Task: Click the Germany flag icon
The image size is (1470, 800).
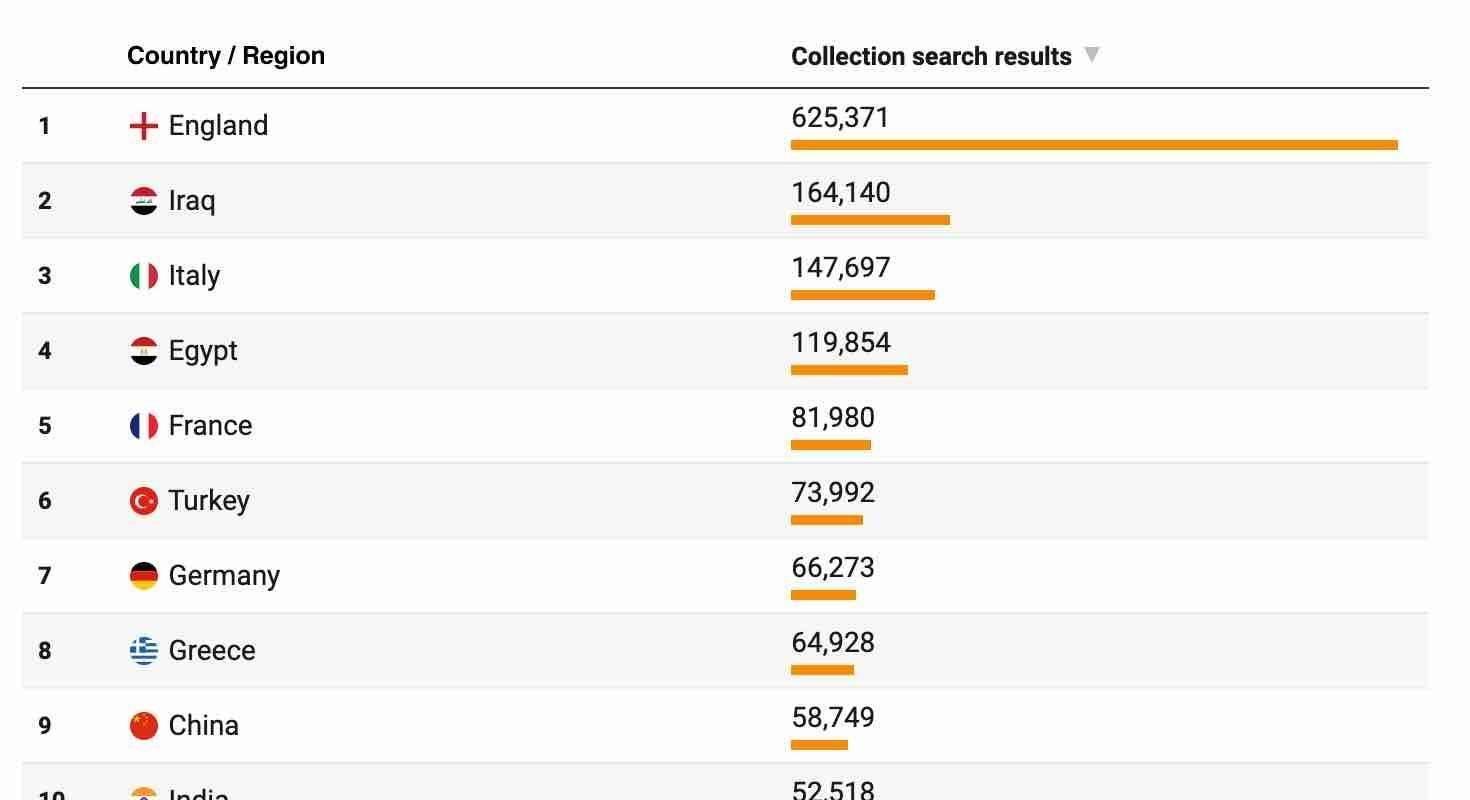Action: (x=144, y=576)
